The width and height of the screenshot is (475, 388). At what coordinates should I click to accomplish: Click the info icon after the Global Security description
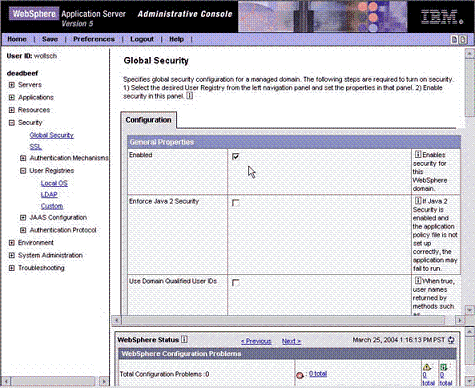[189, 96]
